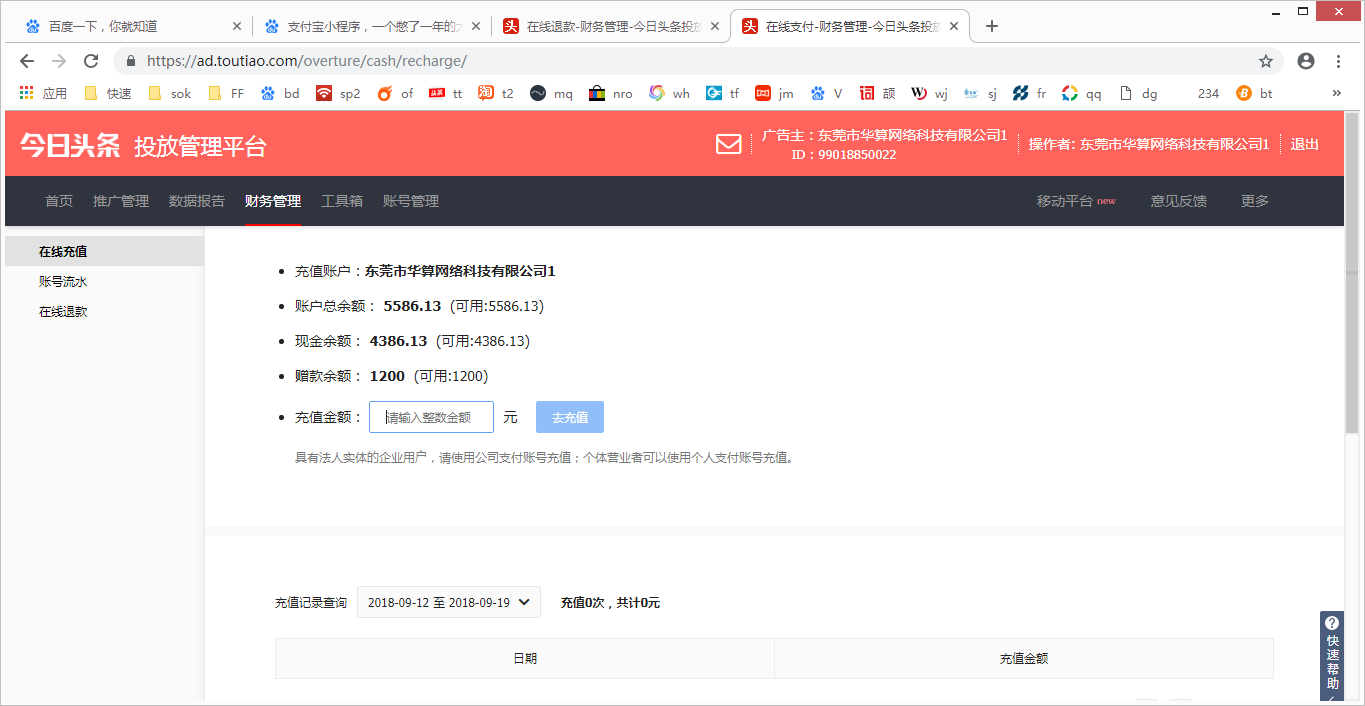Click the 日期 column header
The height and width of the screenshot is (706, 1365).
click(x=525, y=658)
